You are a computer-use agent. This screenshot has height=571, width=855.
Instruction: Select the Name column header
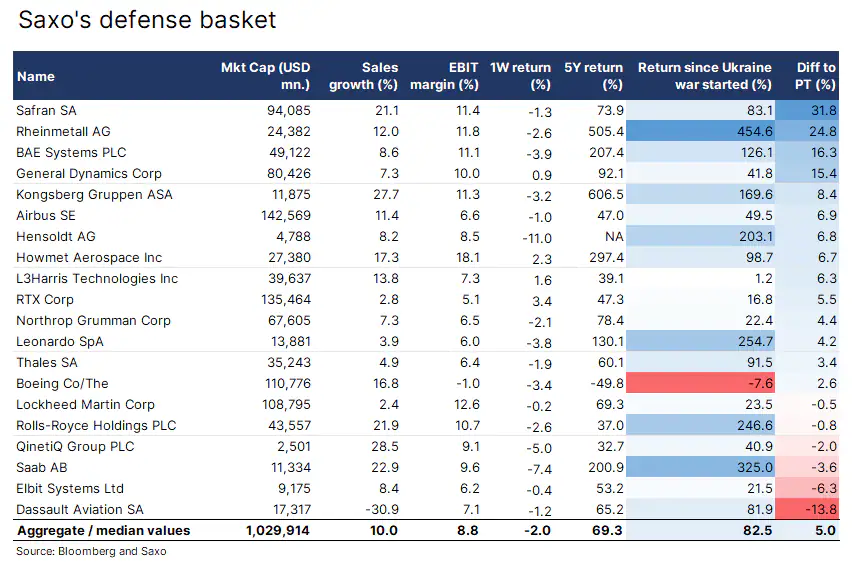36,76
